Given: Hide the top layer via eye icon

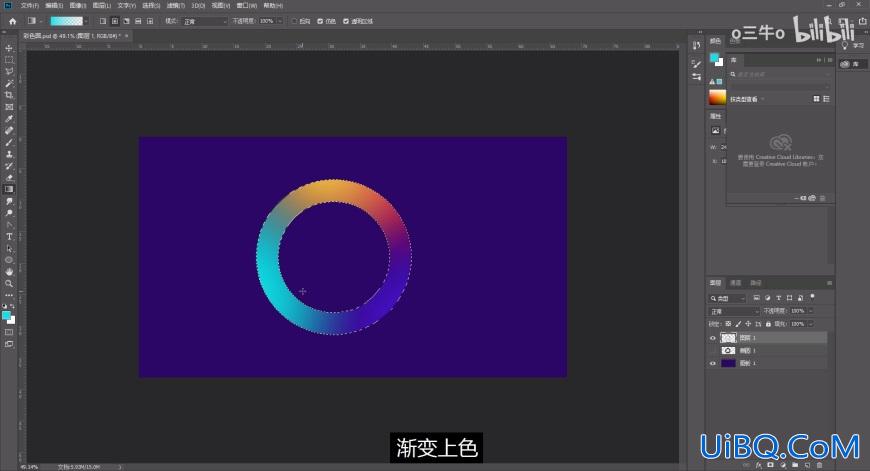Looking at the screenshot, I should pos(713,338).
